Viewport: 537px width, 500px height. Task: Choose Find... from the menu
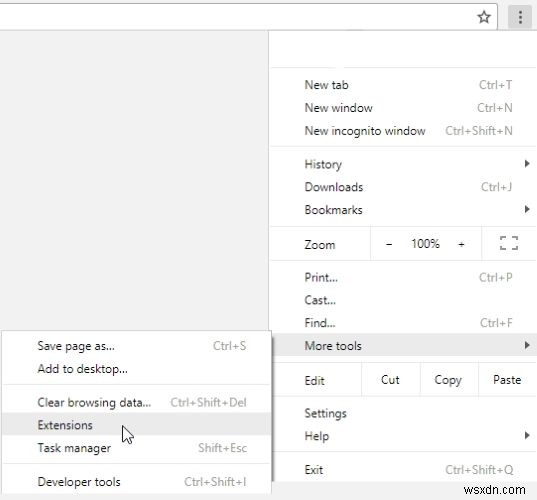point(404,323)
